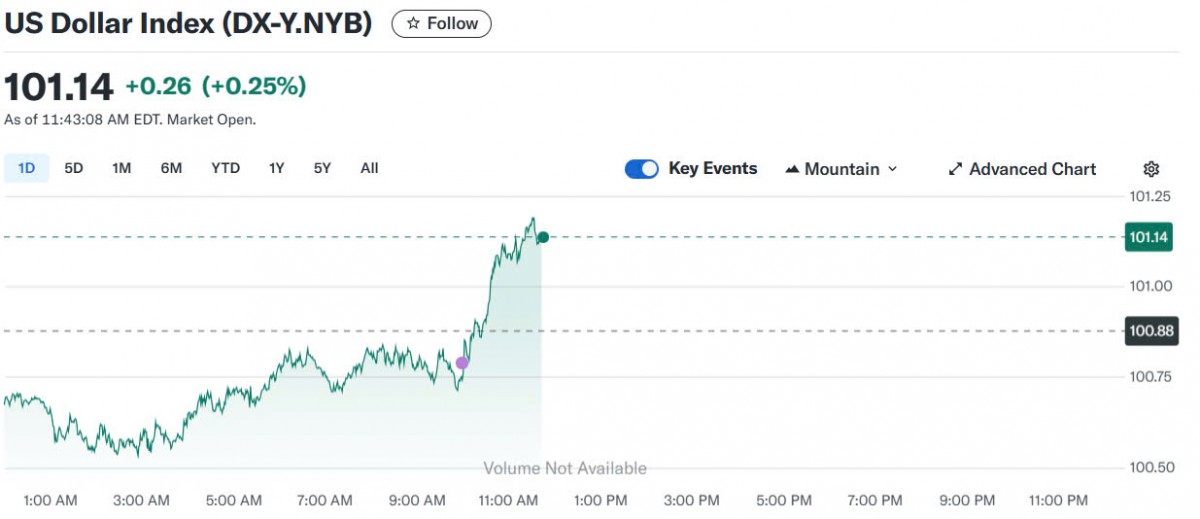Switch to the 1Y range
1200x519 pixels.
coord(277,168)
